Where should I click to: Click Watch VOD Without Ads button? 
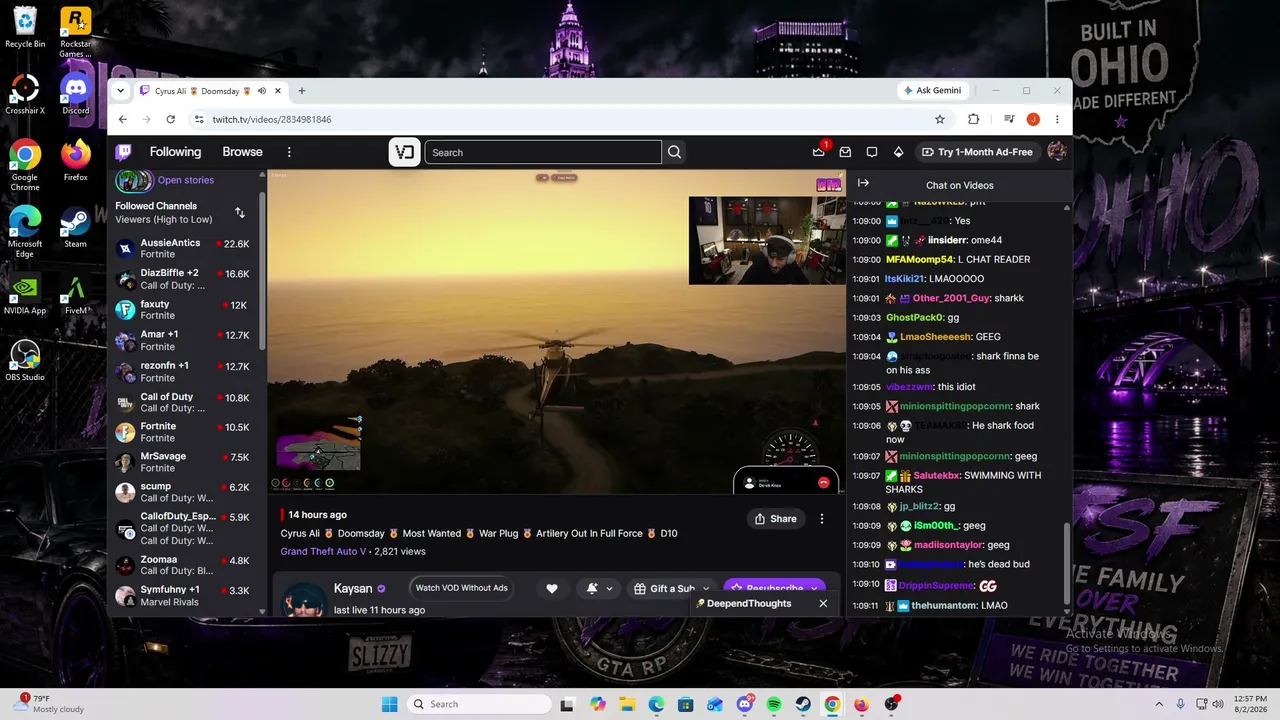[462, 588]
